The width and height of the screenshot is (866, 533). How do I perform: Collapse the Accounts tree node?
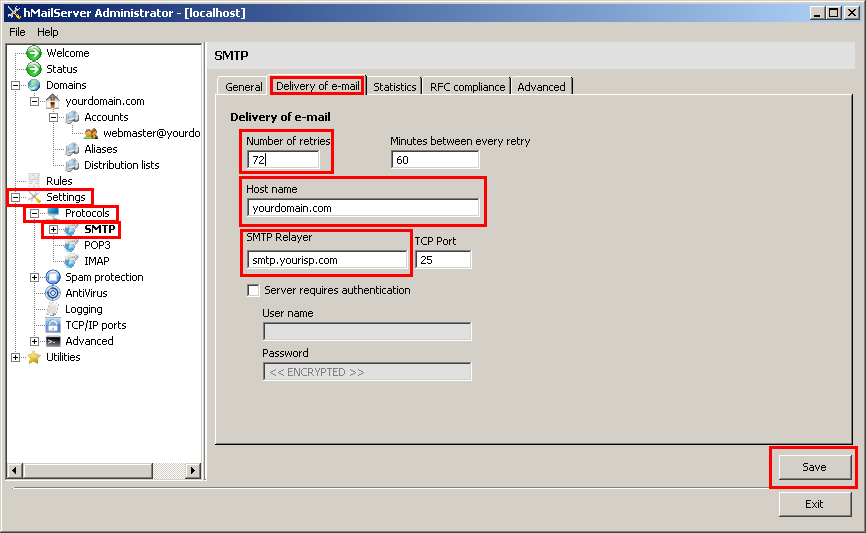53,117
